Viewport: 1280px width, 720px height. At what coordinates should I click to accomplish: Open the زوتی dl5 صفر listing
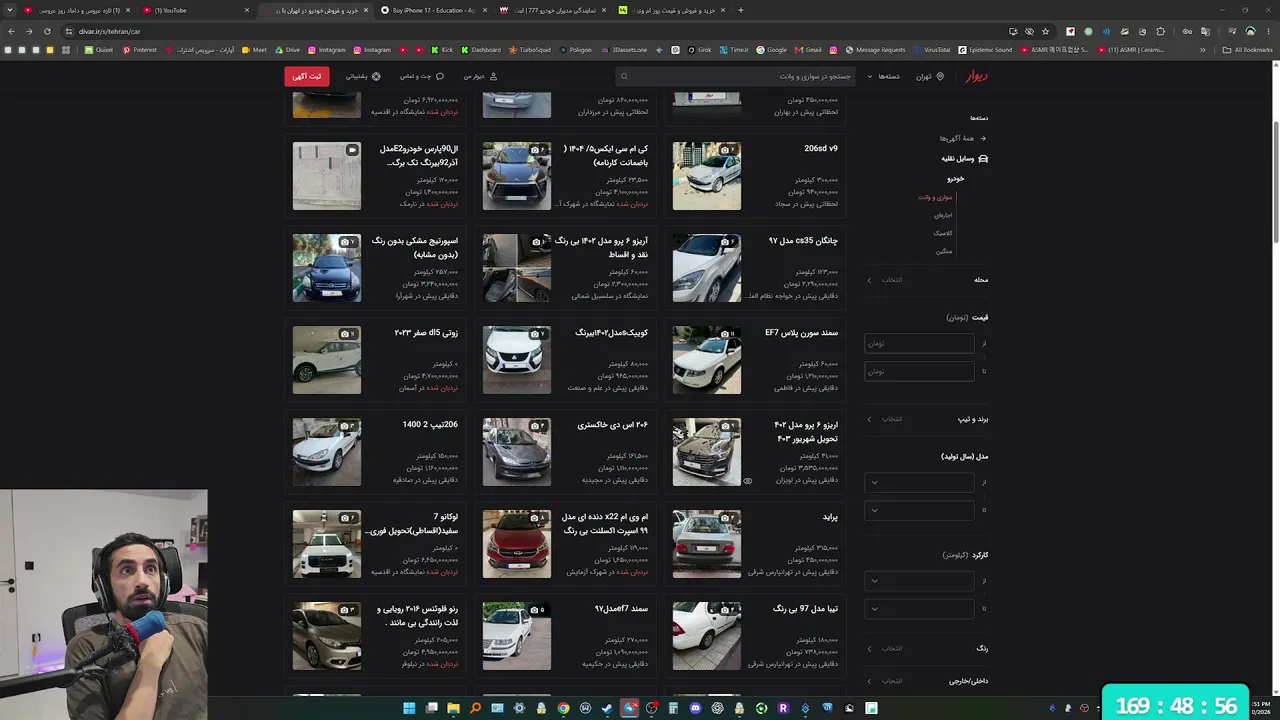pos(375,360)
